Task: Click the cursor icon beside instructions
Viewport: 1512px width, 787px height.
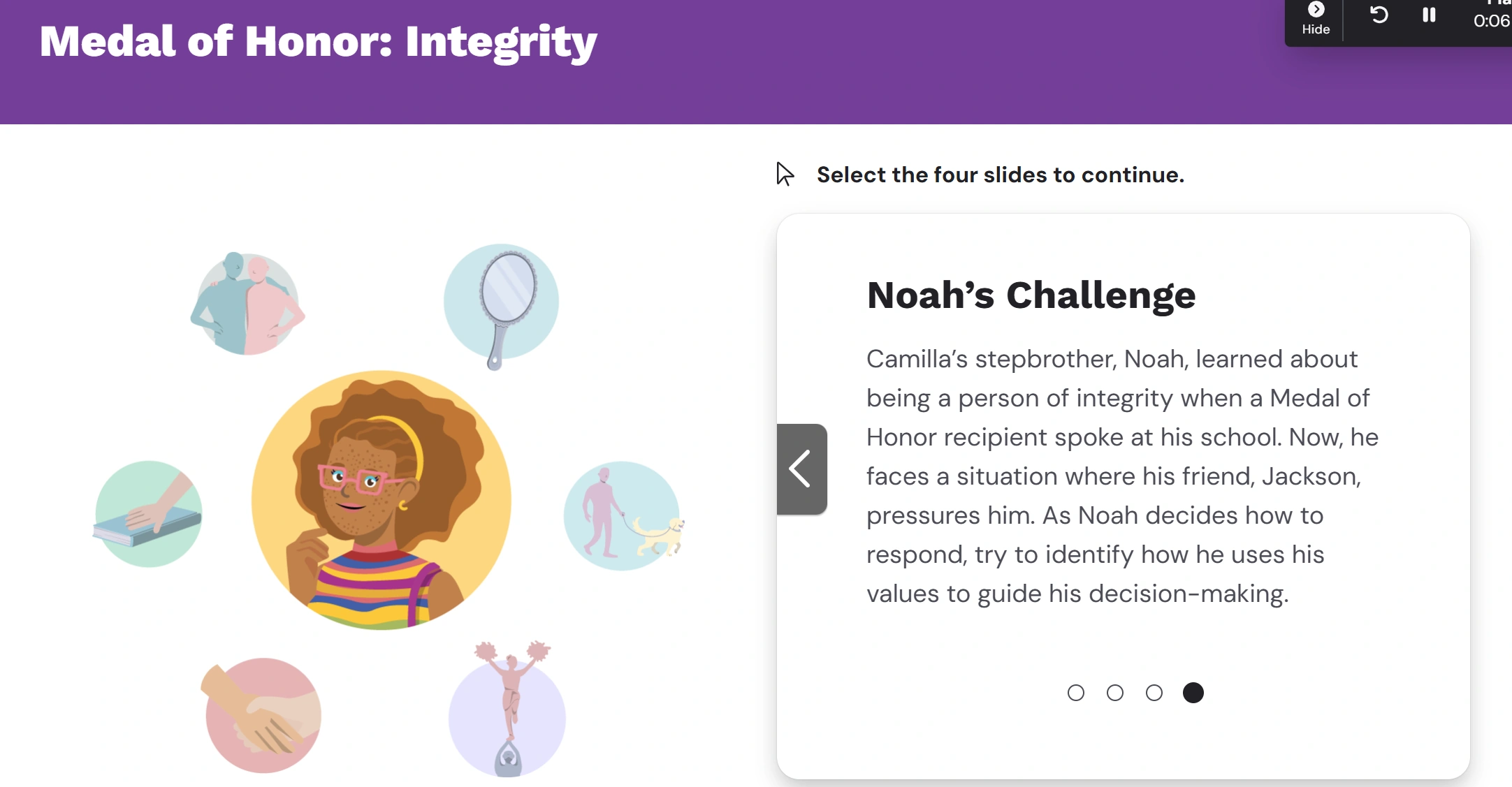Action: pyautogui.click(x=785, y=174)
